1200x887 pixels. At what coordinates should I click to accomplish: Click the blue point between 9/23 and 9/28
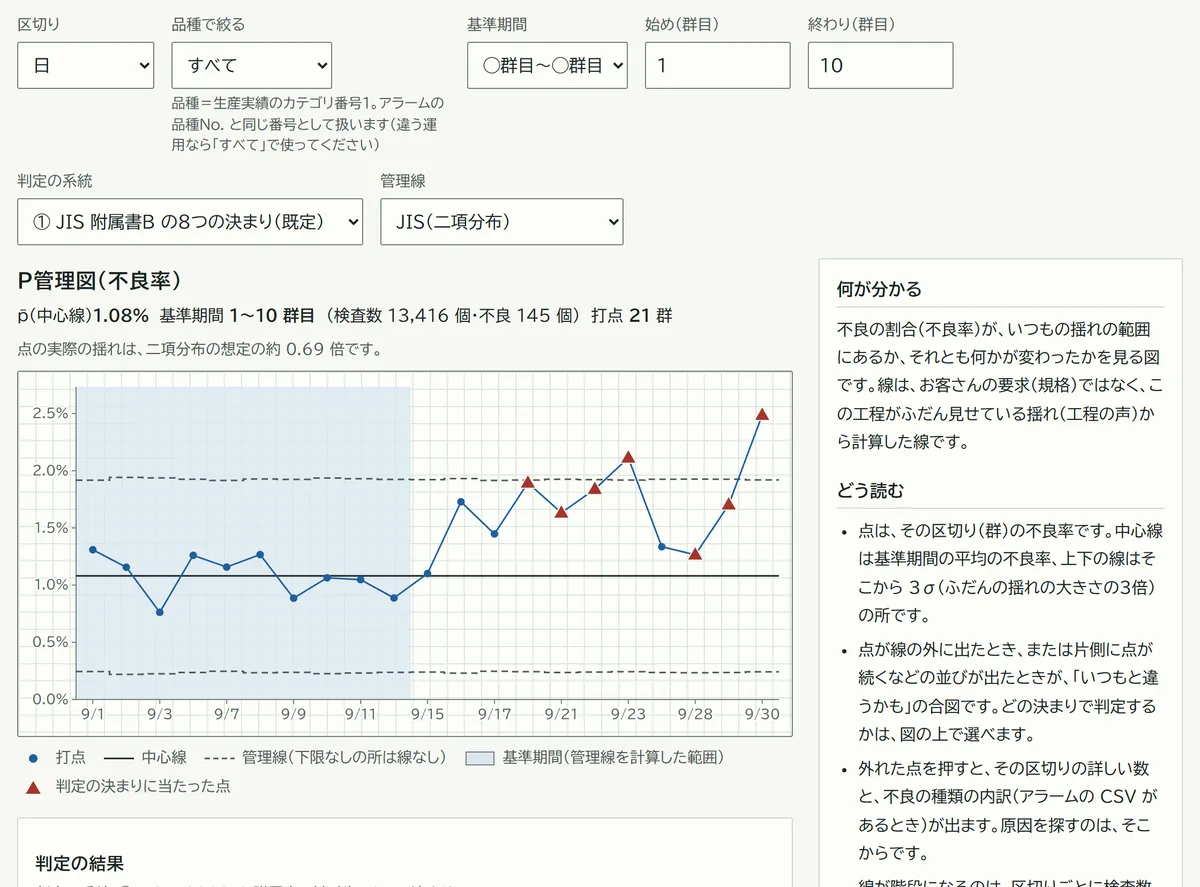pyautogui.click(x=662, y=547)
